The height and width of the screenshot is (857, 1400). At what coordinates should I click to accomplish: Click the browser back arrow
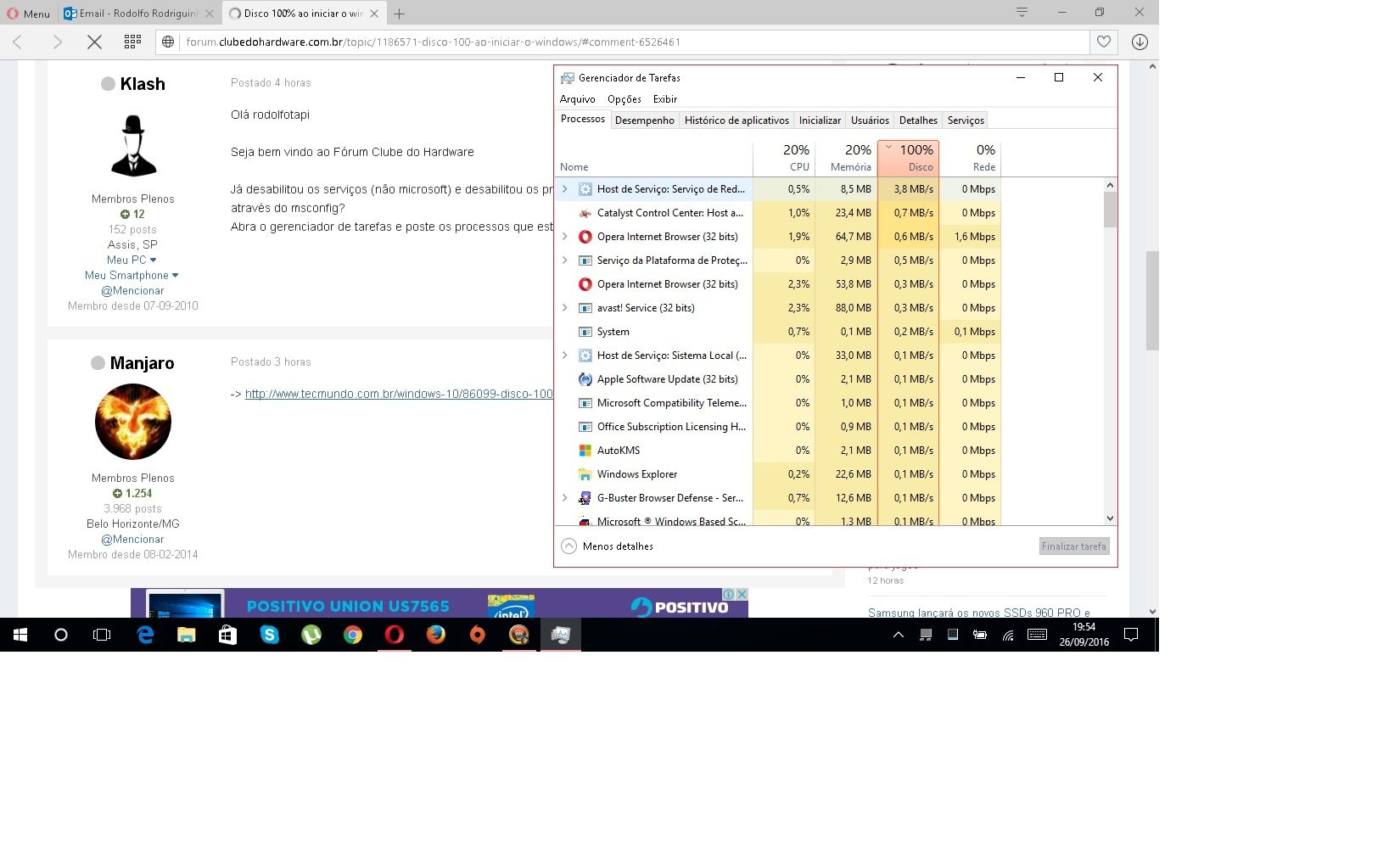[19, 42]
